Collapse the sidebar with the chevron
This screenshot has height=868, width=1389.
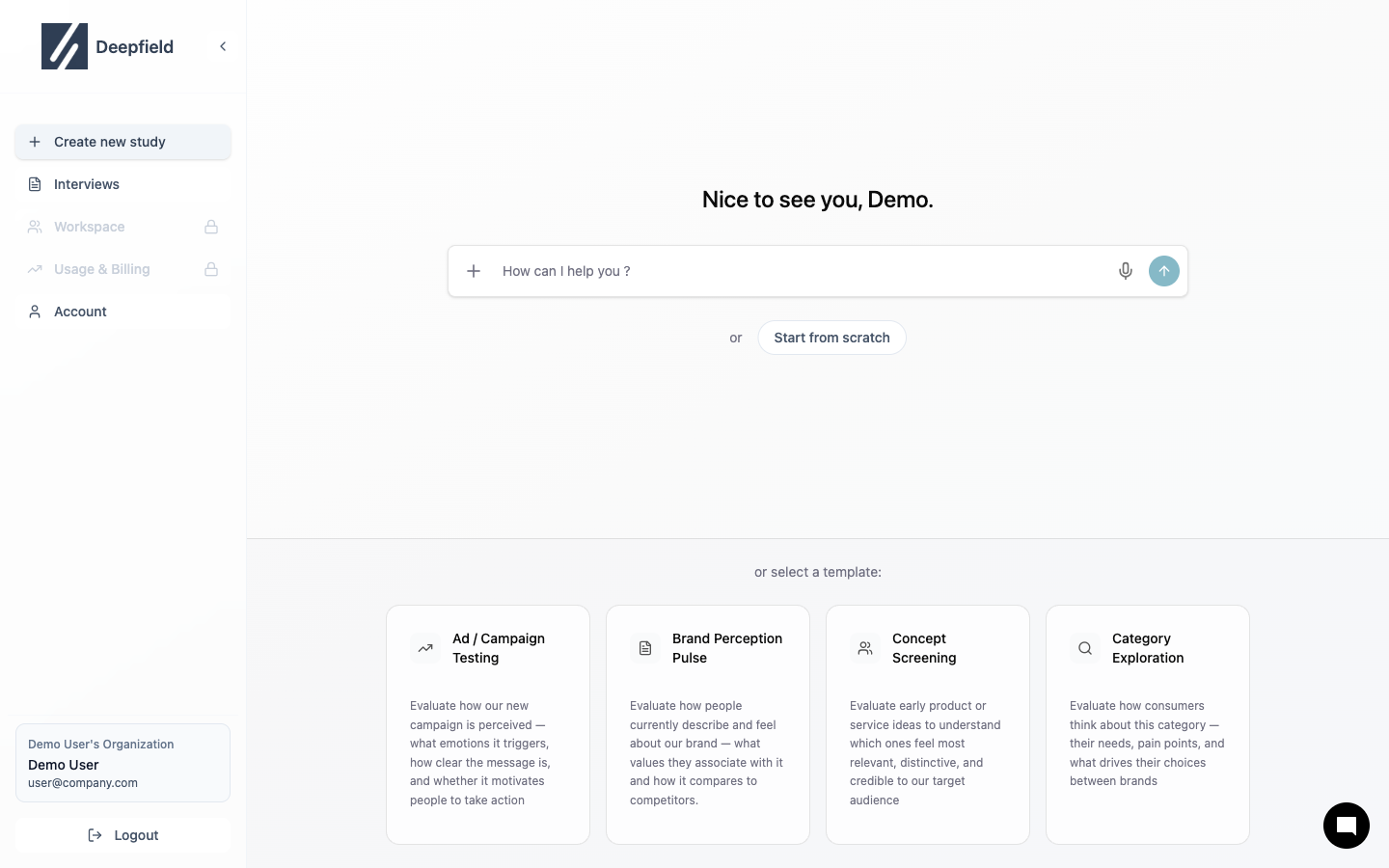pyautogui.click(x=223, y=45)
